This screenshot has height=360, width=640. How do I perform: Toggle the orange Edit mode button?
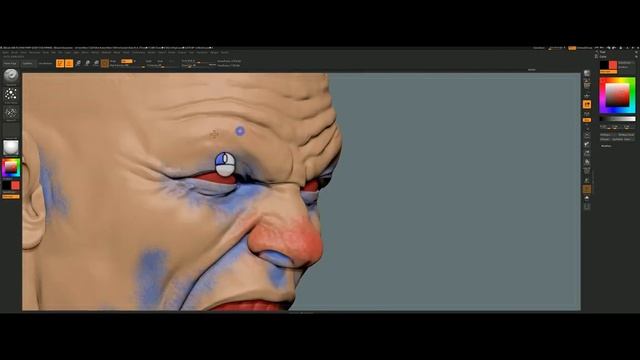pos(60,63)
